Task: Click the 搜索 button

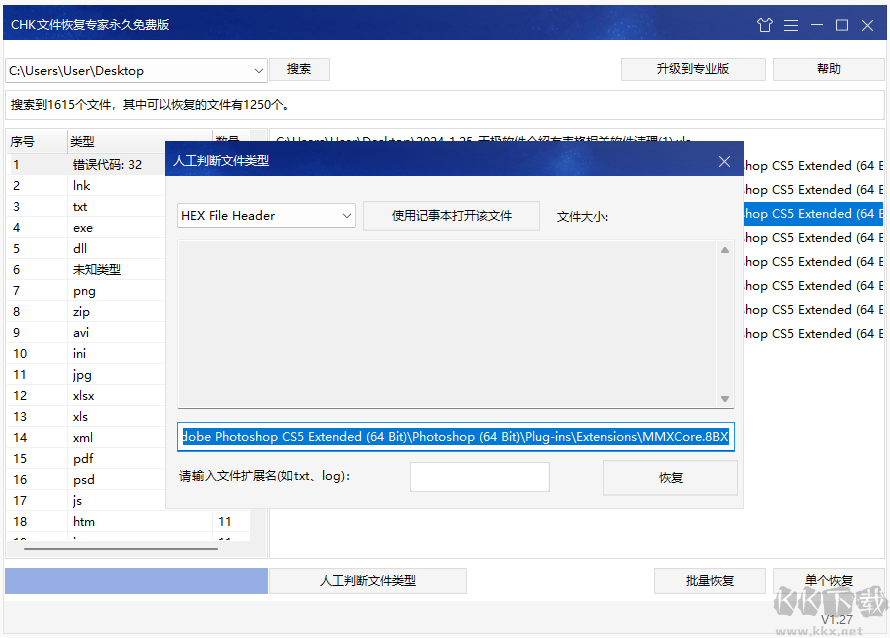Action: pos(299,69)
